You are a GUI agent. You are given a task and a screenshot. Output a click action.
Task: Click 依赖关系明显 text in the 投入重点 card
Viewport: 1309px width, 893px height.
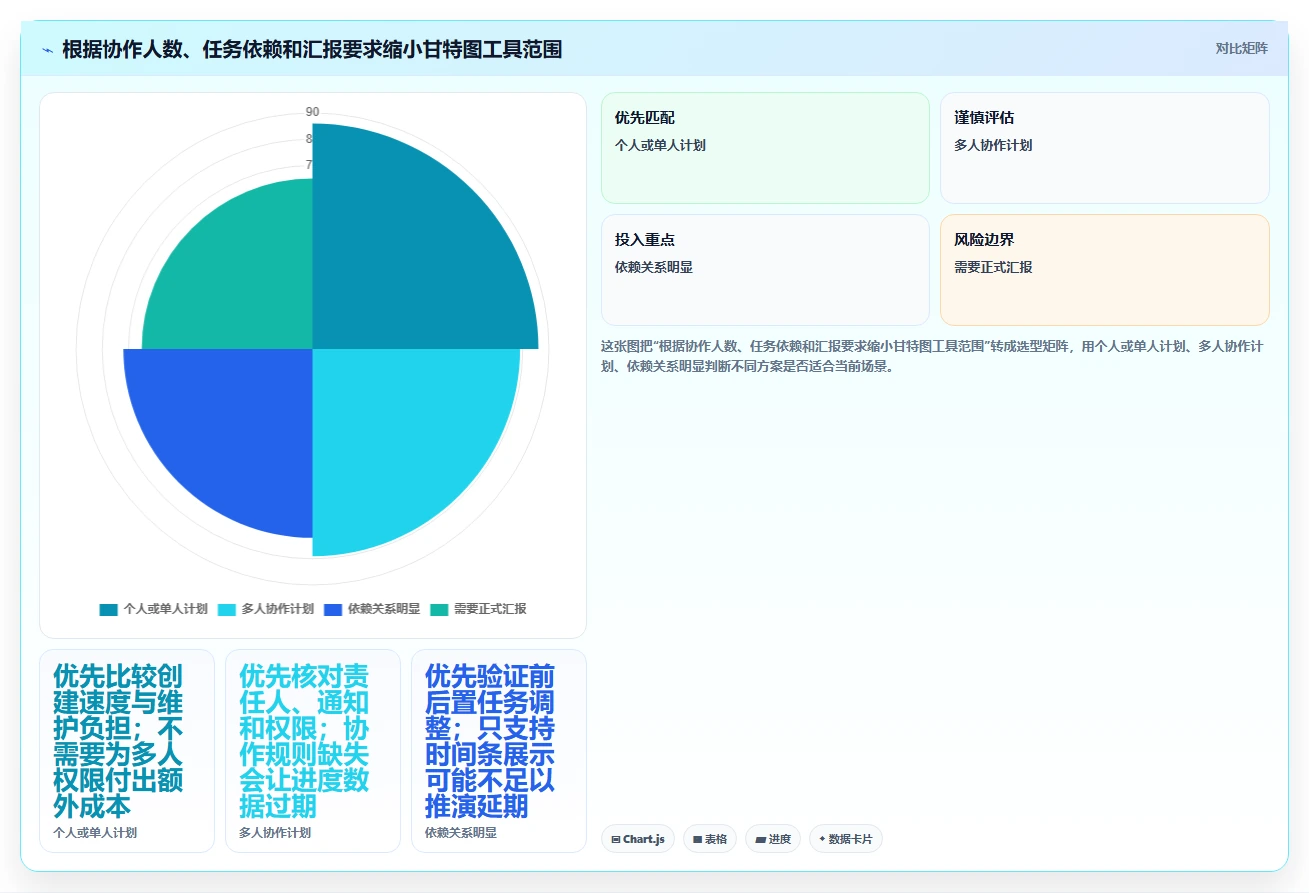pyautogui.click(x=654, y=267)
